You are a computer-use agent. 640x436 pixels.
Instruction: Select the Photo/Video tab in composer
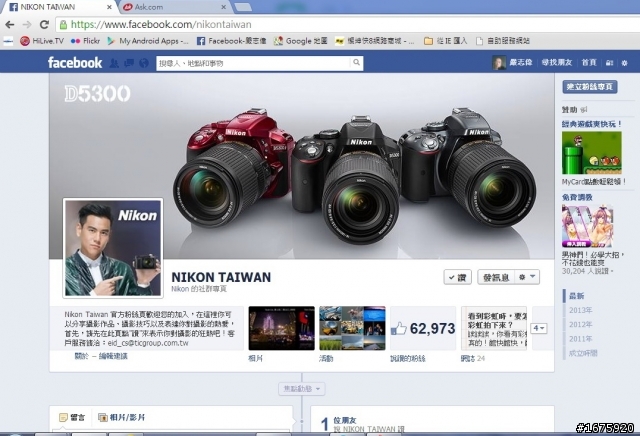point(122,417)
